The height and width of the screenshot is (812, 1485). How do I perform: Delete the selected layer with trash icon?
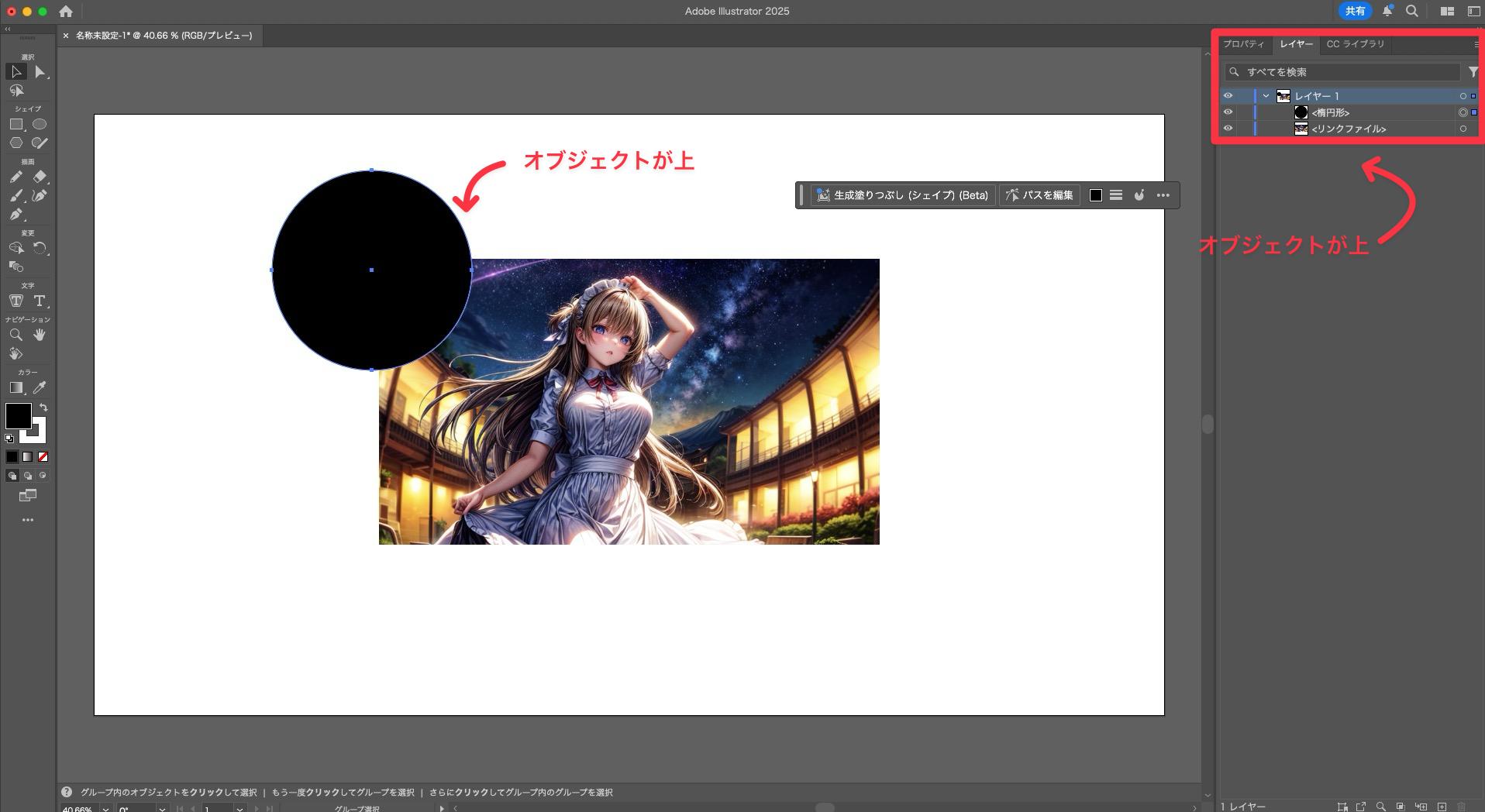[1462, 807]
